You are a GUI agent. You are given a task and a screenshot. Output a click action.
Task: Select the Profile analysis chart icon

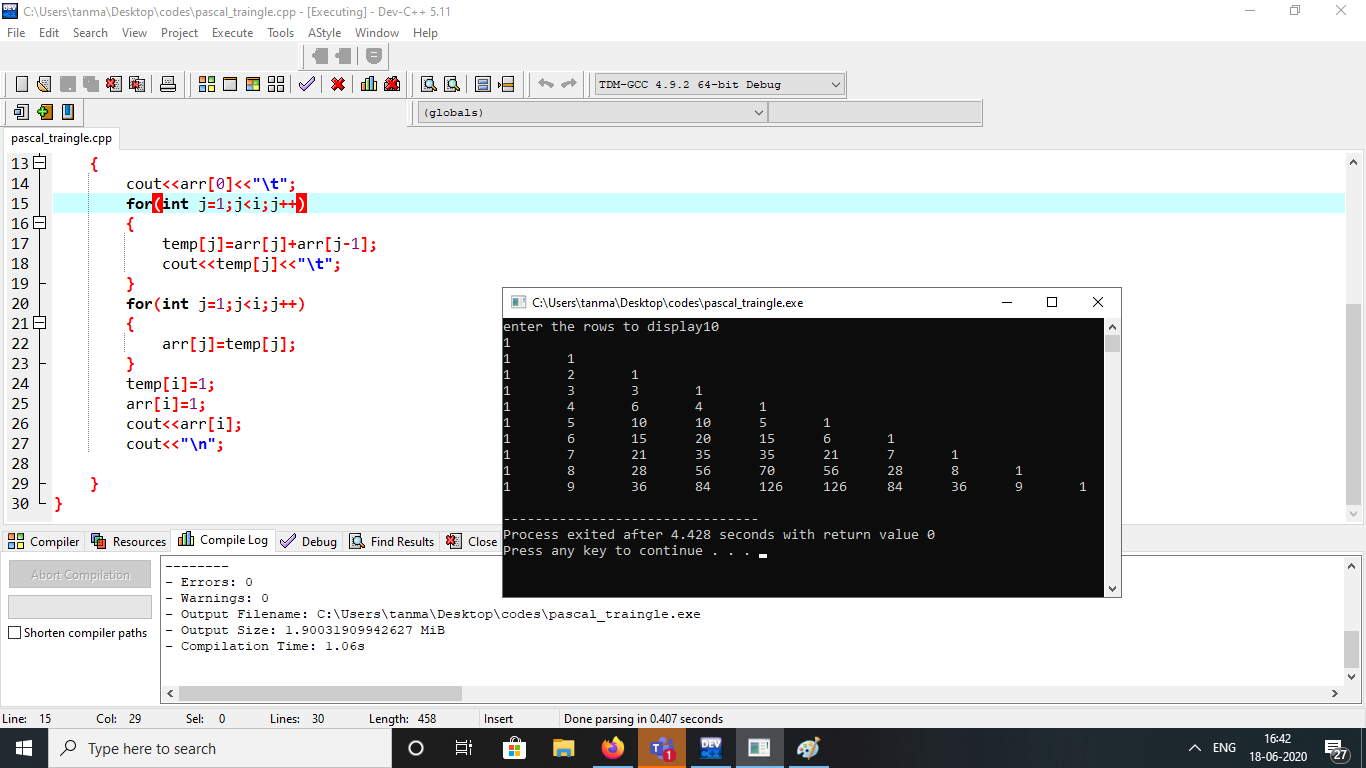pyautogui.click(x=367, y=84)
